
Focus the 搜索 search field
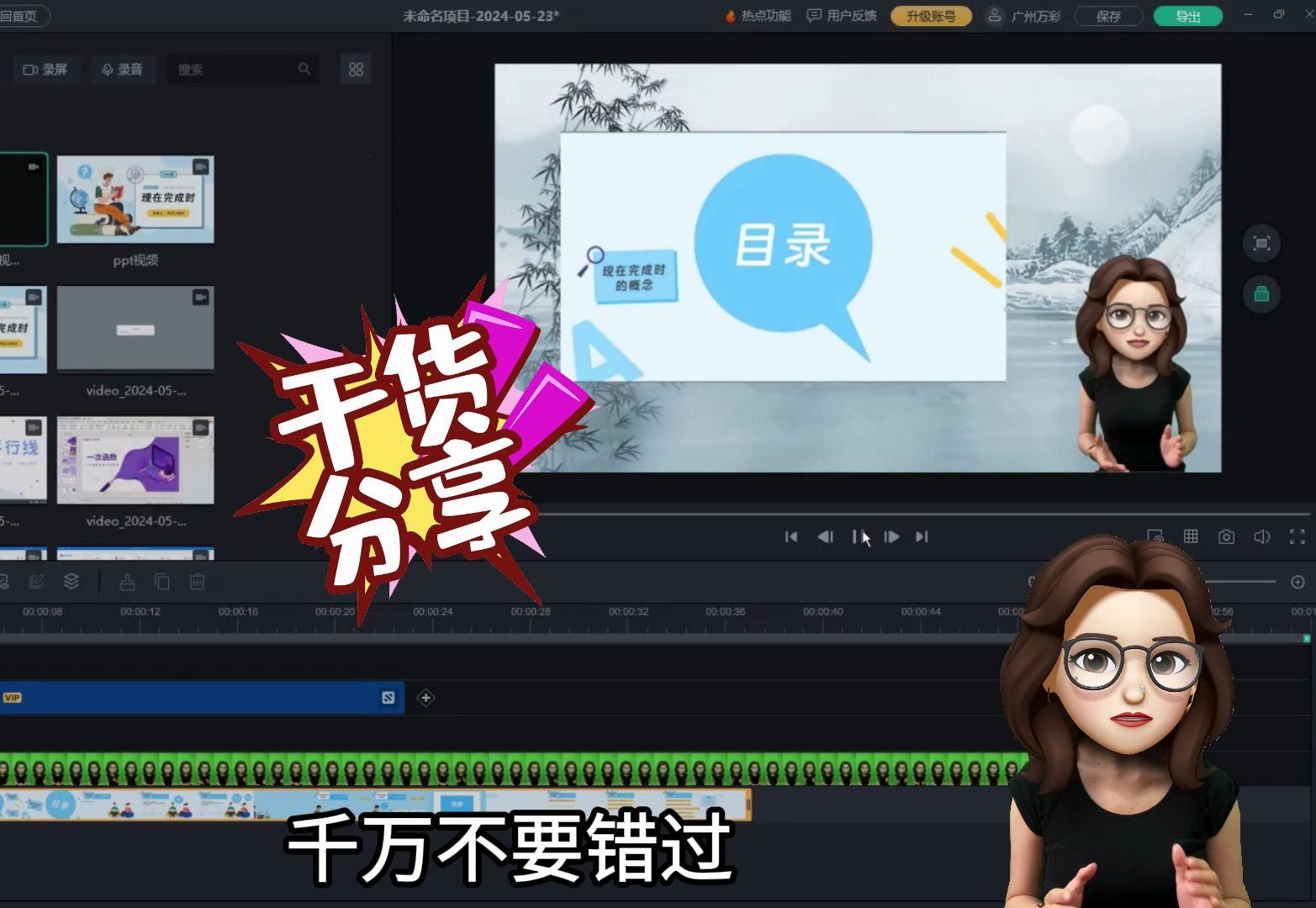(x=242, y=69)
